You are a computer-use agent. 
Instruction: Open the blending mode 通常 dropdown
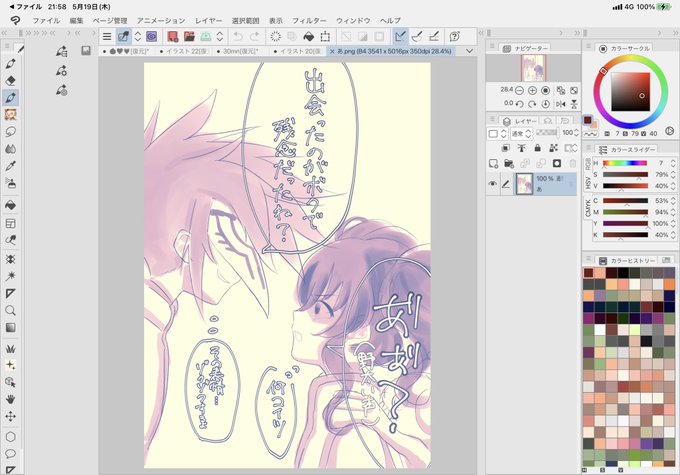tap(521, 134)
